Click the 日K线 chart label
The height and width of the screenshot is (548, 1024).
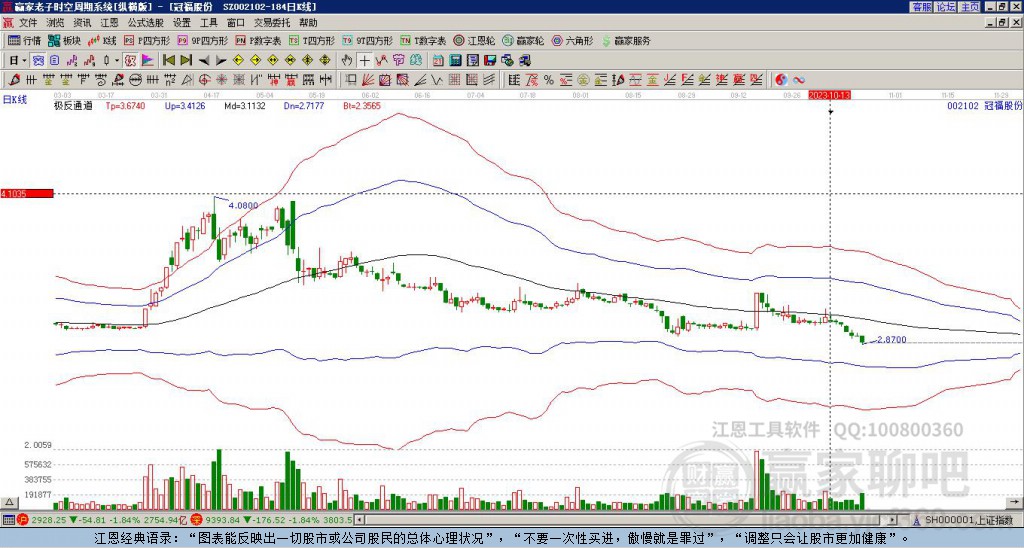[15, 99]
